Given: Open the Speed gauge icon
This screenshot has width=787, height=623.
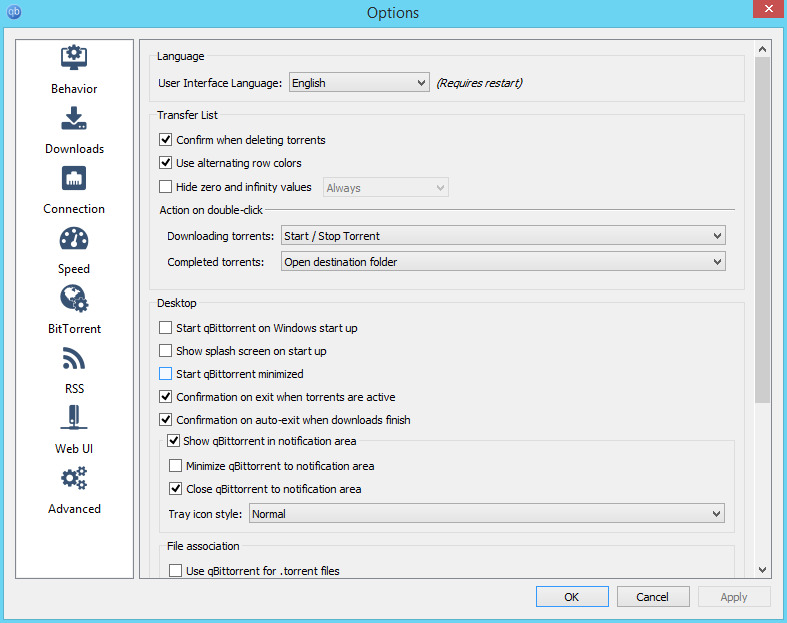Looking at the screenshot, I should [x=74, y=238].
